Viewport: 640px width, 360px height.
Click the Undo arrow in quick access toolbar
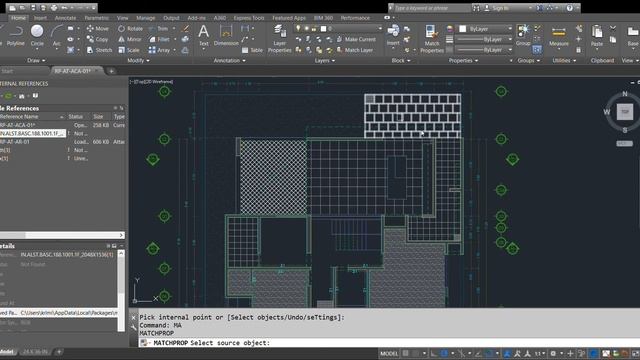(64, 8)
